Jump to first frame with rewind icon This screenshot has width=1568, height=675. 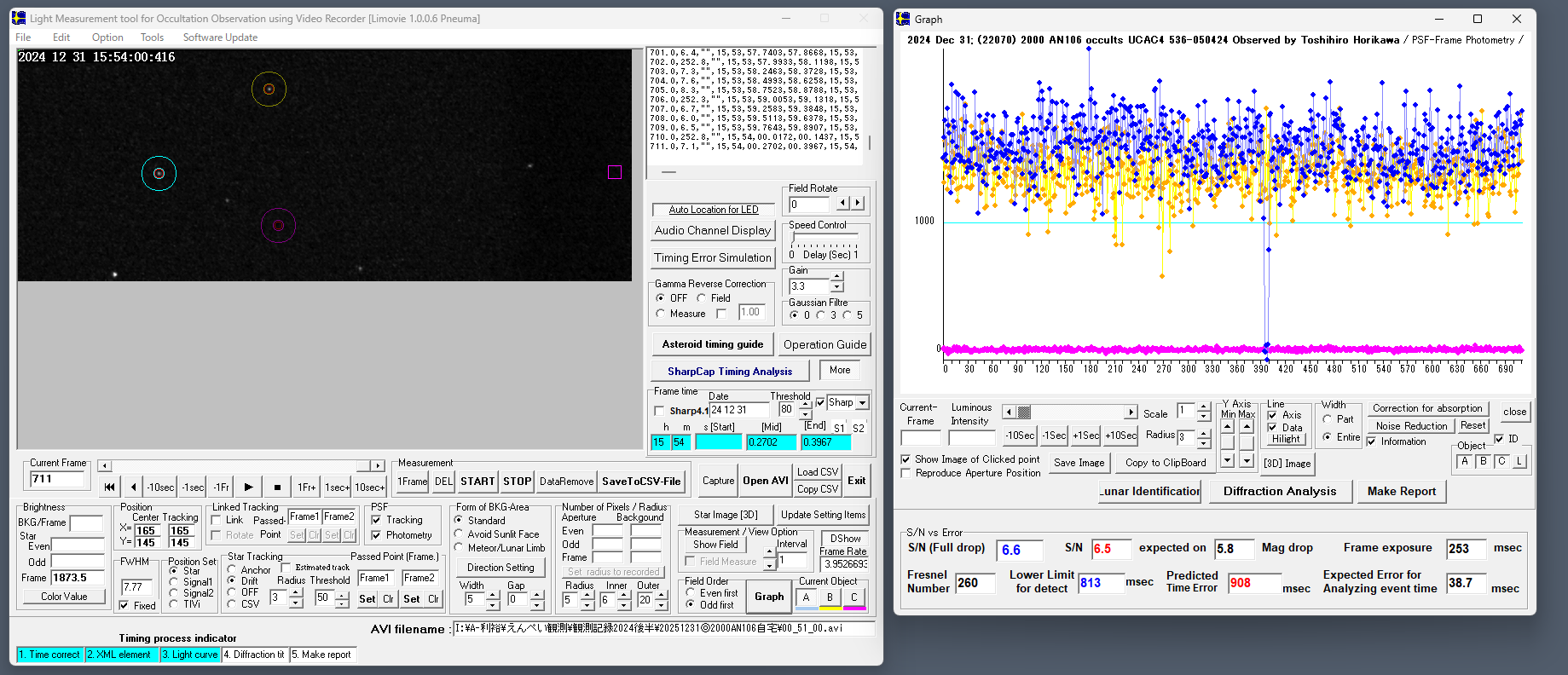pyautogui.click(x=109, y=487)
